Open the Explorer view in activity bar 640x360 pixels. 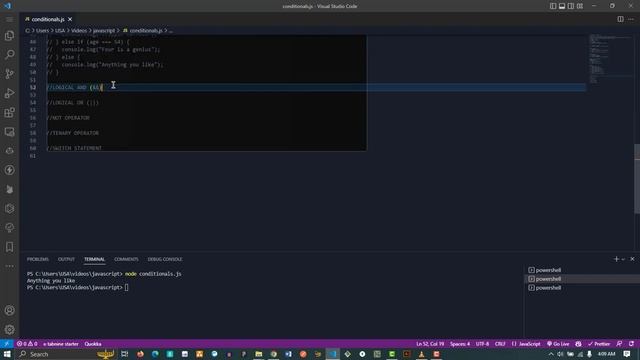[x=9, y=36]
